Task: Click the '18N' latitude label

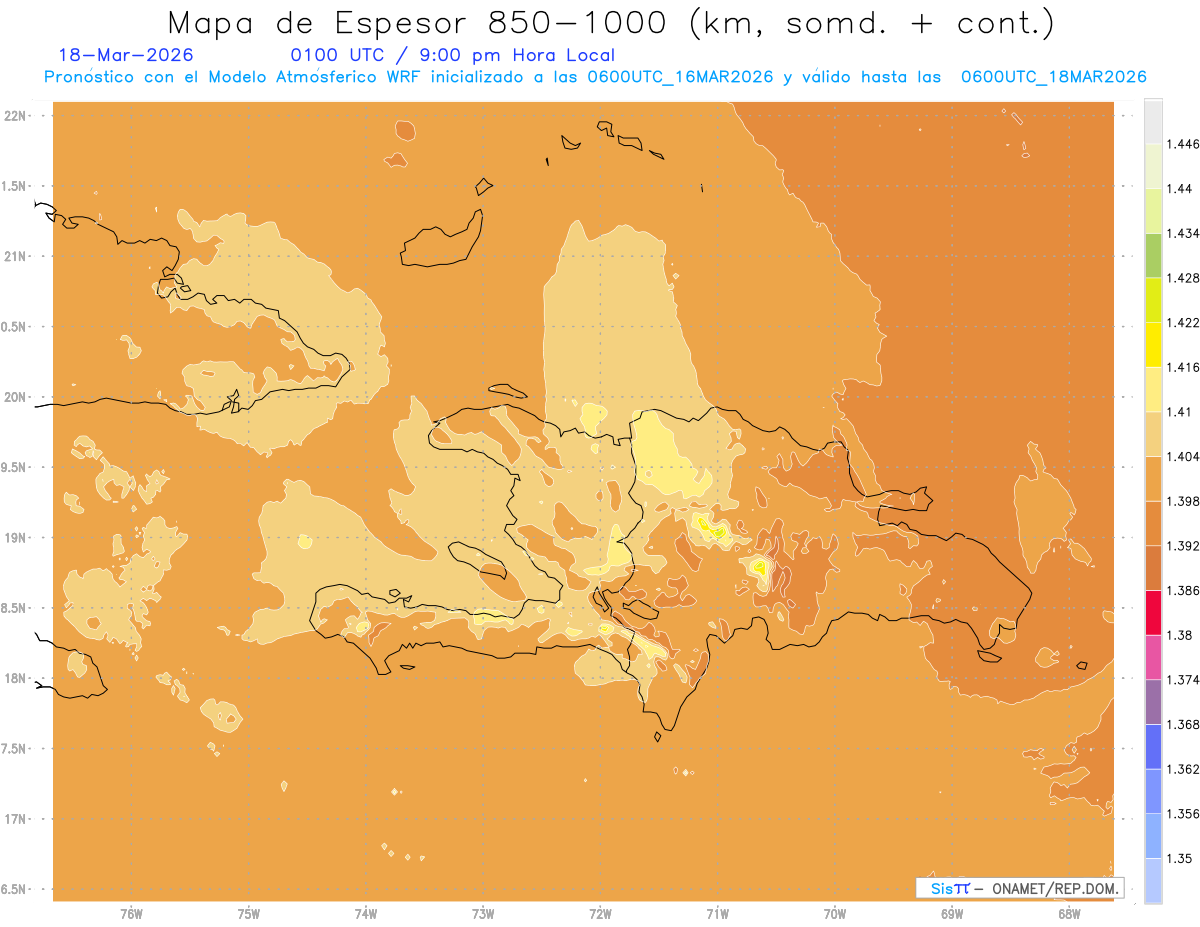Action: pyautogui.click(x=17, y=679)
